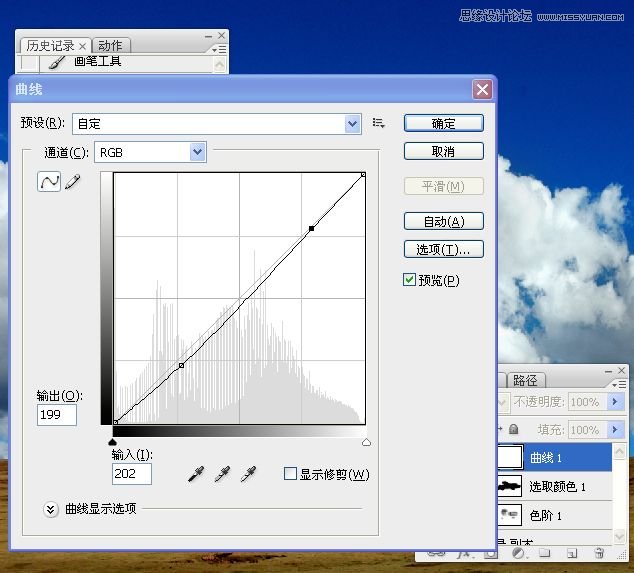Expand Curve Display Options (曲线显示选项)
Image resolution: width=634 pixels, height=573 pixels.
(51, 509)
